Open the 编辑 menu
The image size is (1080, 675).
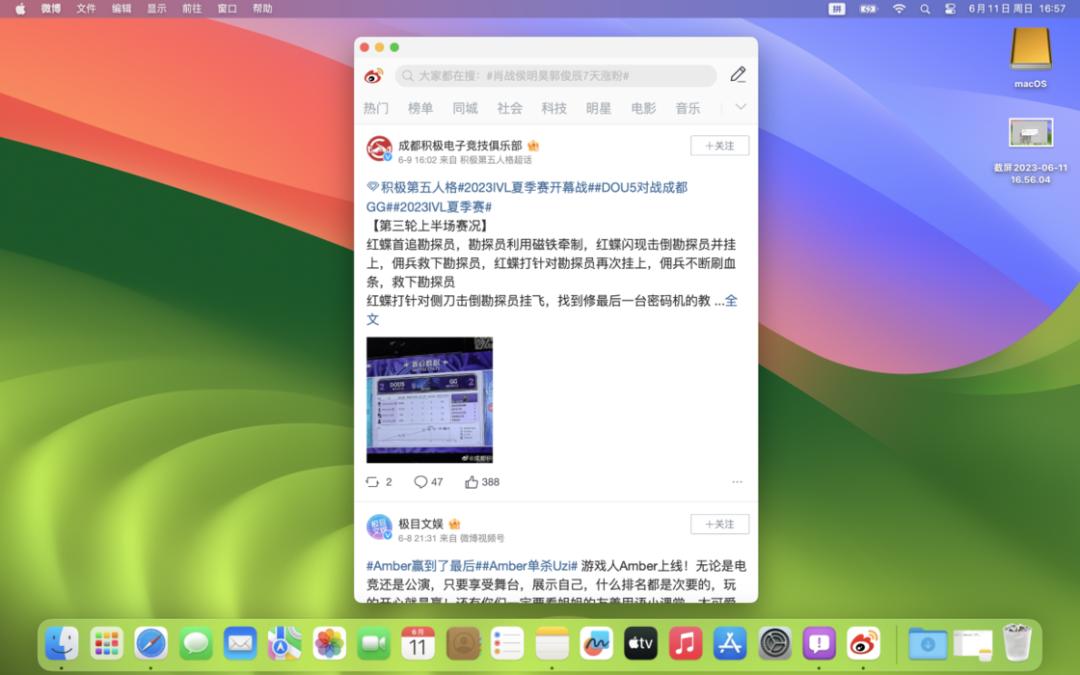(122, 9)
